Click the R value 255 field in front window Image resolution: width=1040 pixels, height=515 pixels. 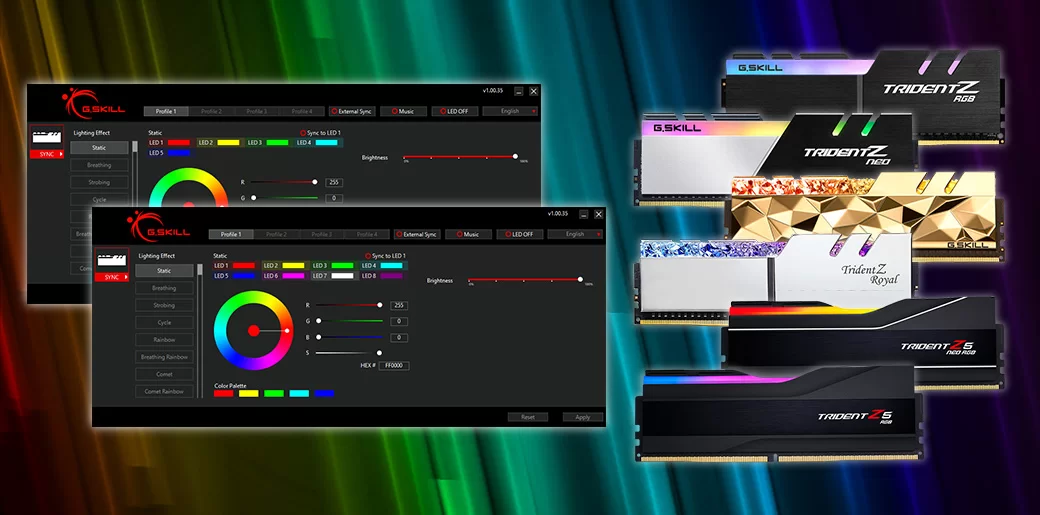[x=399, y=305]
